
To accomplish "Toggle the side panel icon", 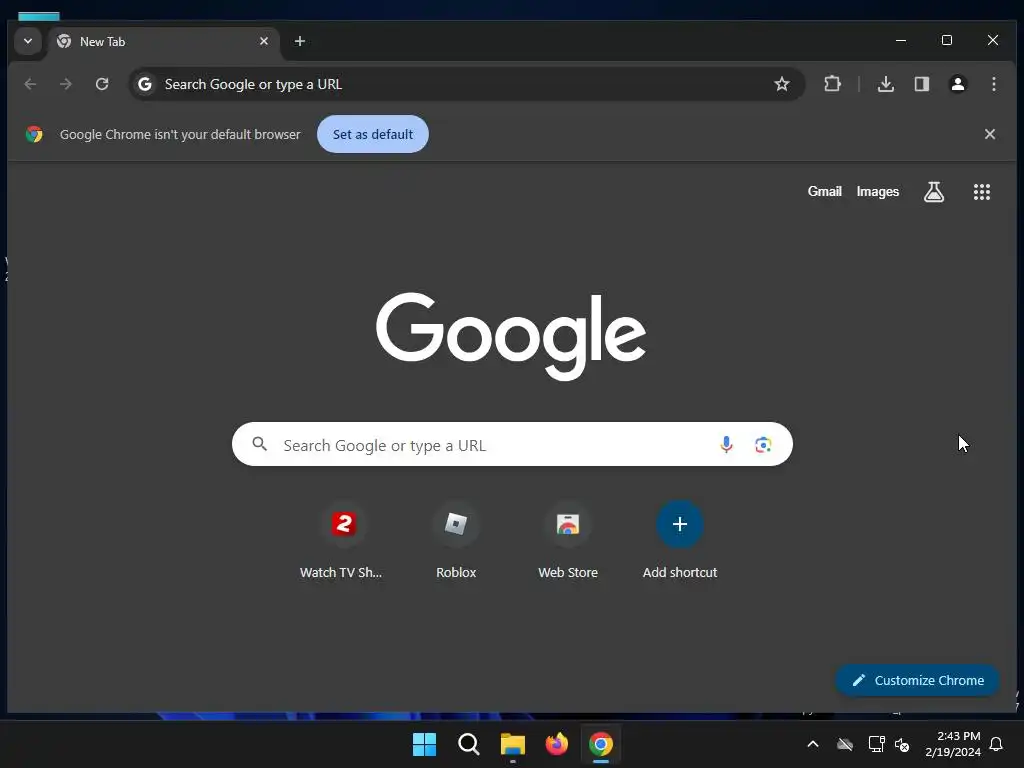I will tap(921, 84).
